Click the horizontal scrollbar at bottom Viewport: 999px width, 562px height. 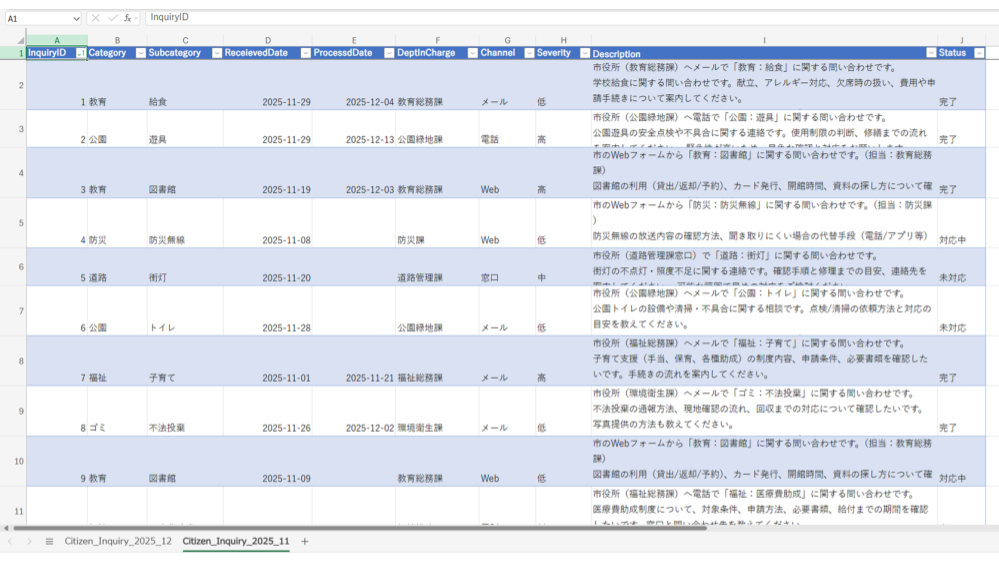tap(300, 527)
